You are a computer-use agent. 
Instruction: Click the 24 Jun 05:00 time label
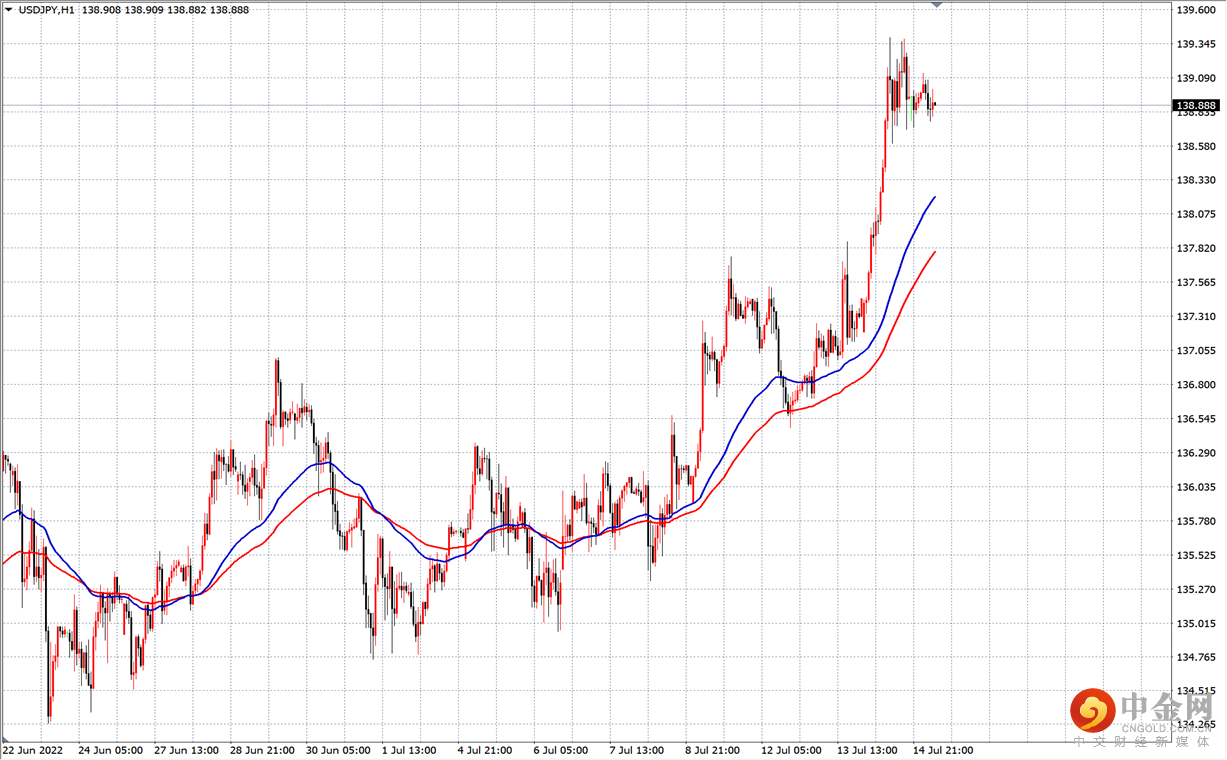click(x=110, y=750)
